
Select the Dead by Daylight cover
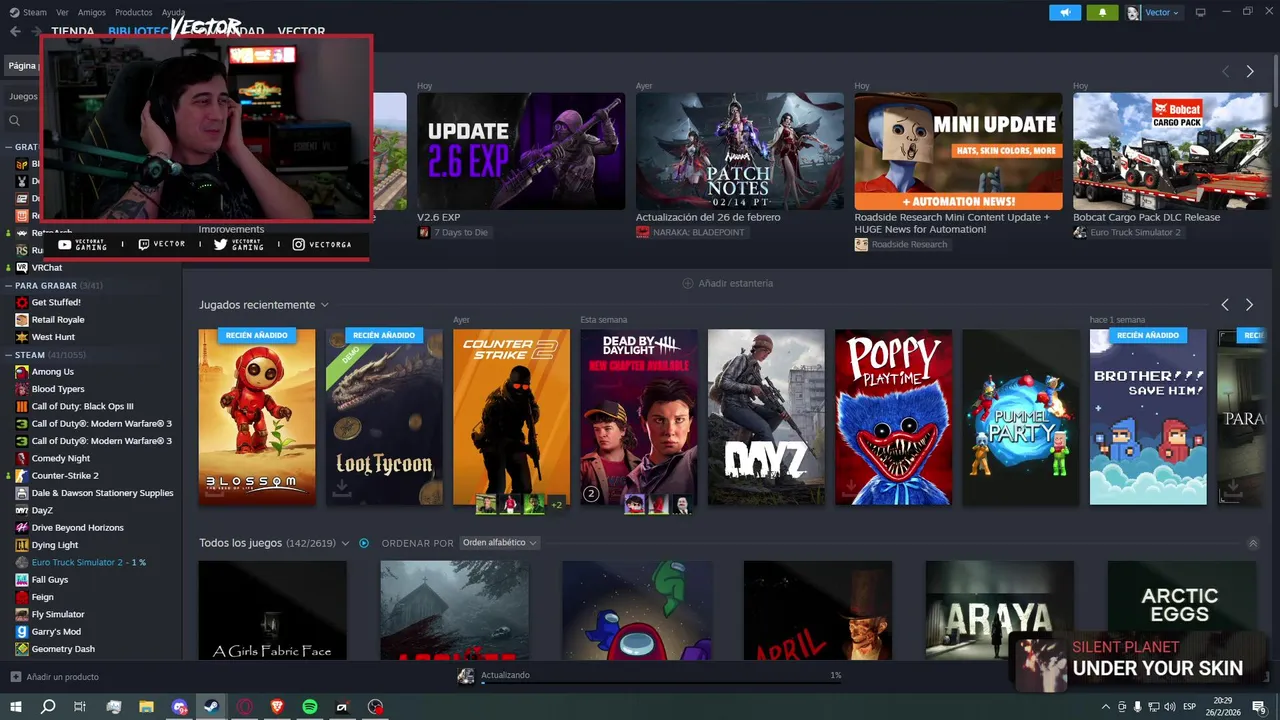tap(639, 417)
